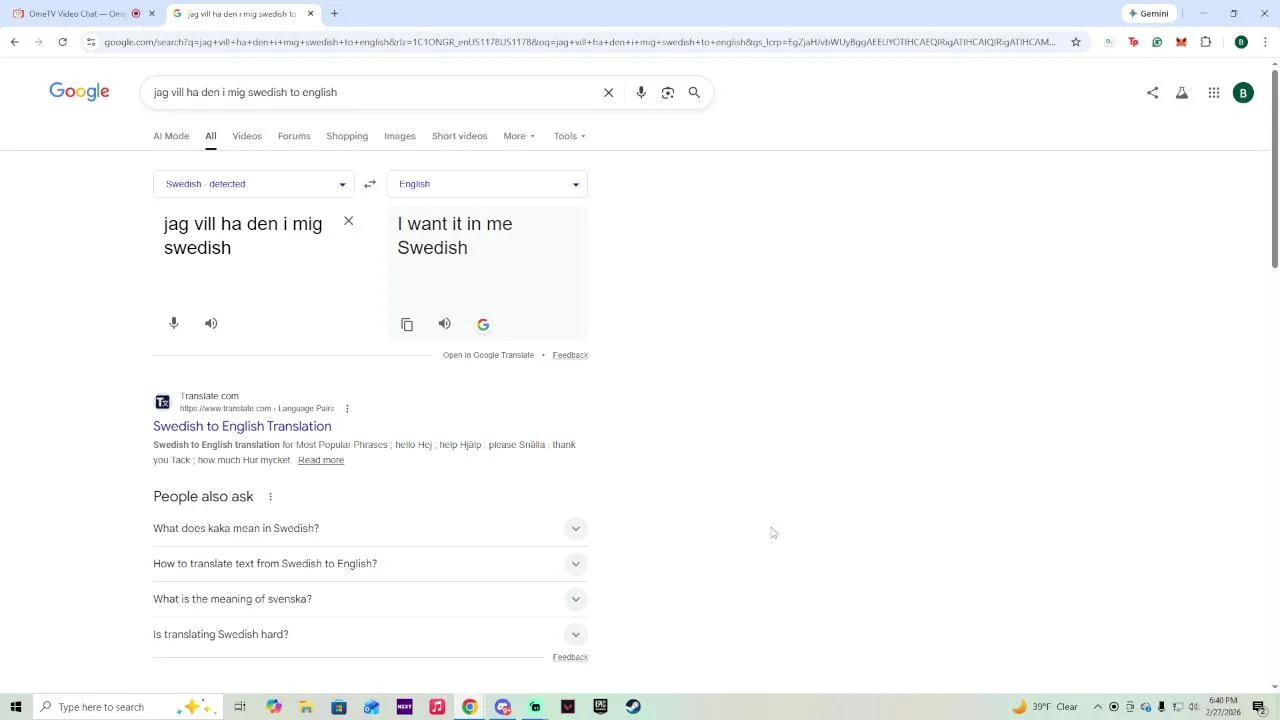
Task: Select the Forums search tab
Action: (294, 136)
